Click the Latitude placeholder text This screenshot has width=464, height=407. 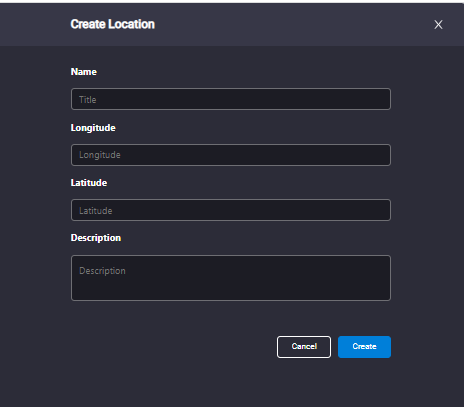coord(96,211)
